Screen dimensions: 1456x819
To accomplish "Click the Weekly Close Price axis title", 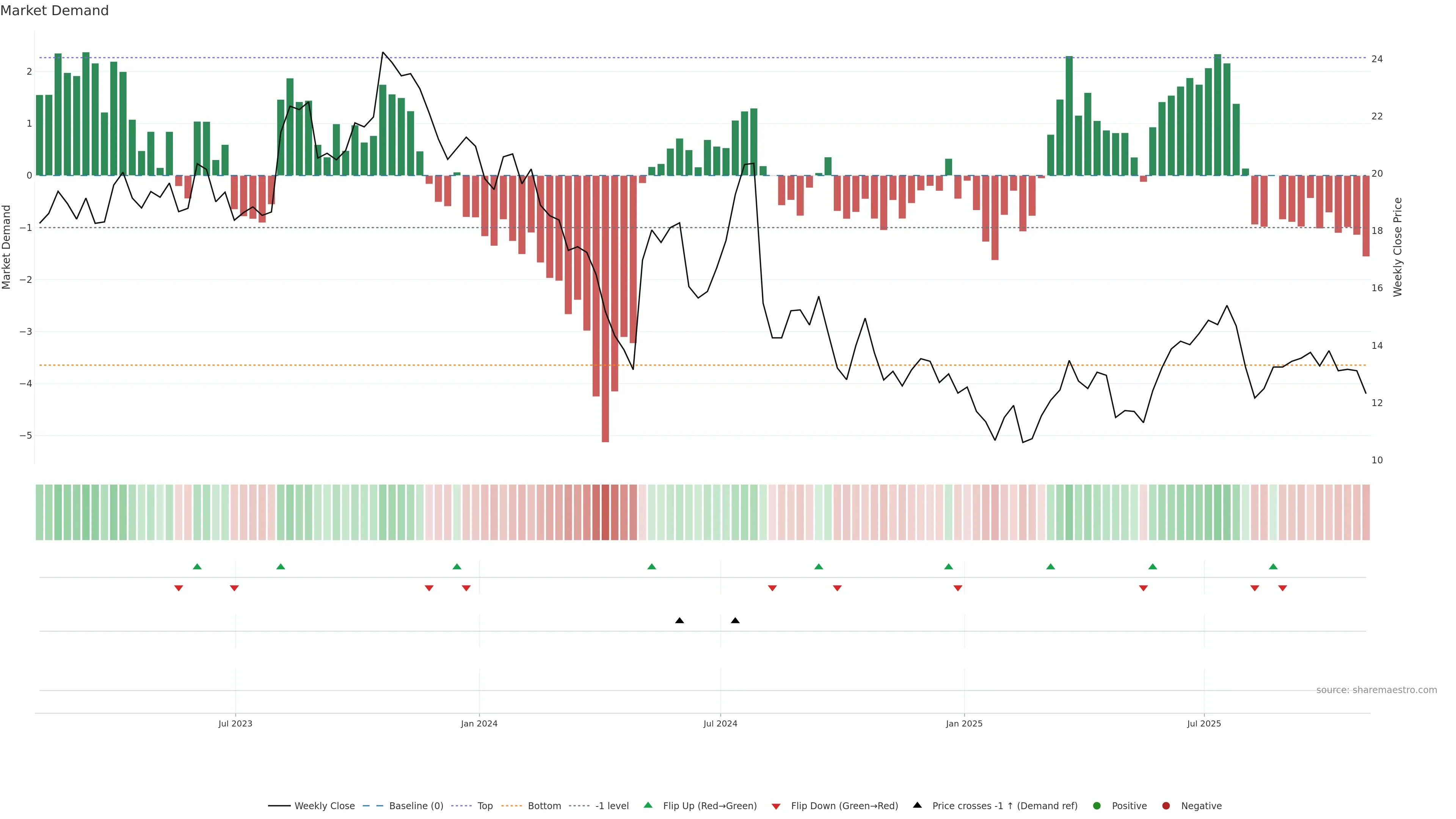I will (1398, 247).
